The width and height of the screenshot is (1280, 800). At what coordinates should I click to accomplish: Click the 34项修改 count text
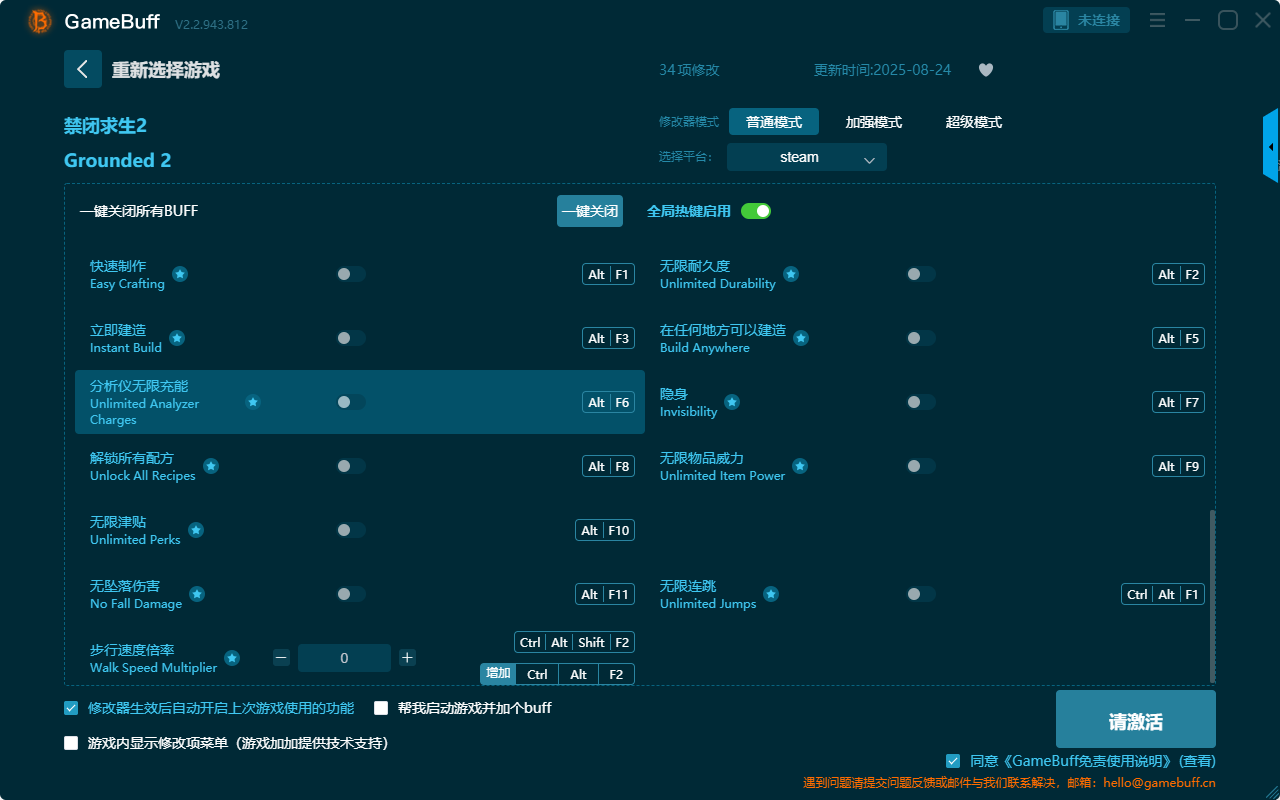click(689, 70)
